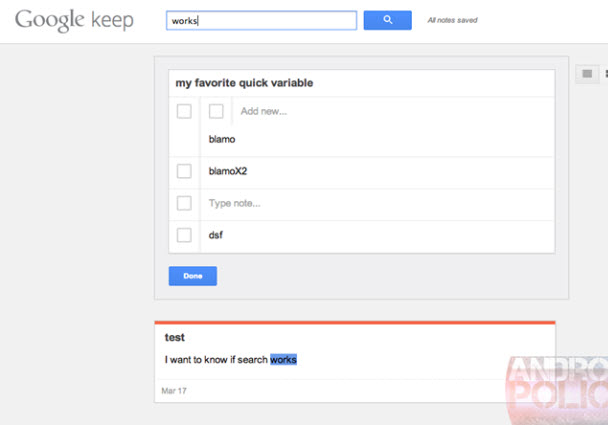Switch to grid view icon at right edge
The image size is (608, 425).
[x=603, y=74]
